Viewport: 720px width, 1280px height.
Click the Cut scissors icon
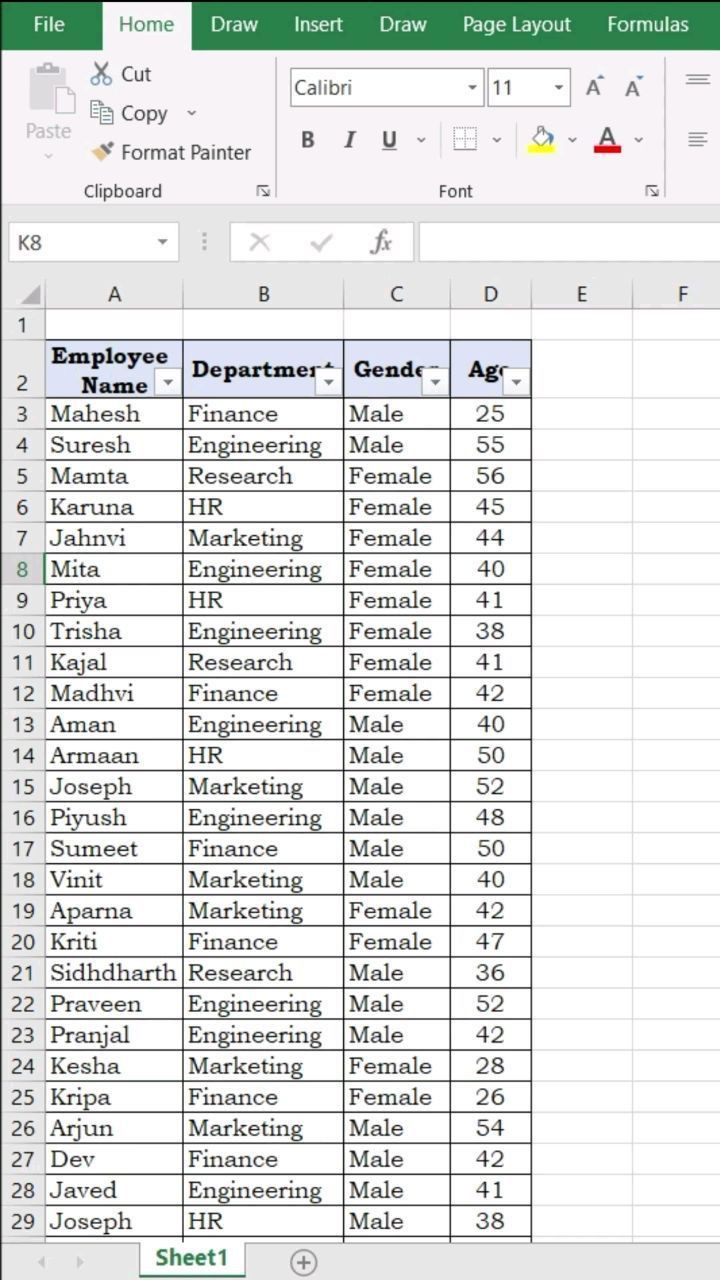pyautogui.click(x=101, y=73)
